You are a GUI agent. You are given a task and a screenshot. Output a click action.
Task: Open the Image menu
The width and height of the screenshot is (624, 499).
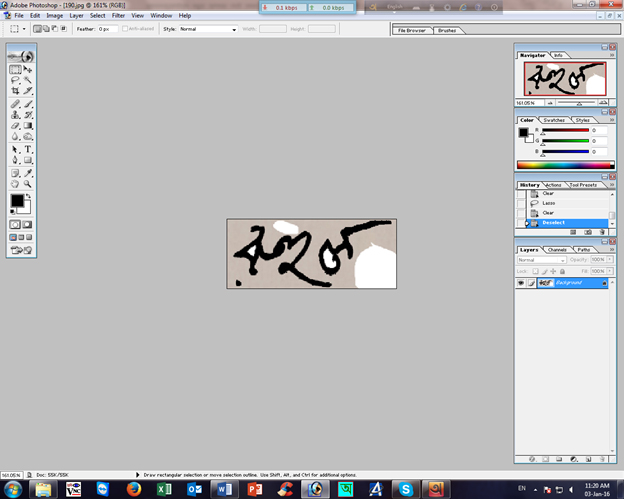[55, 16]
